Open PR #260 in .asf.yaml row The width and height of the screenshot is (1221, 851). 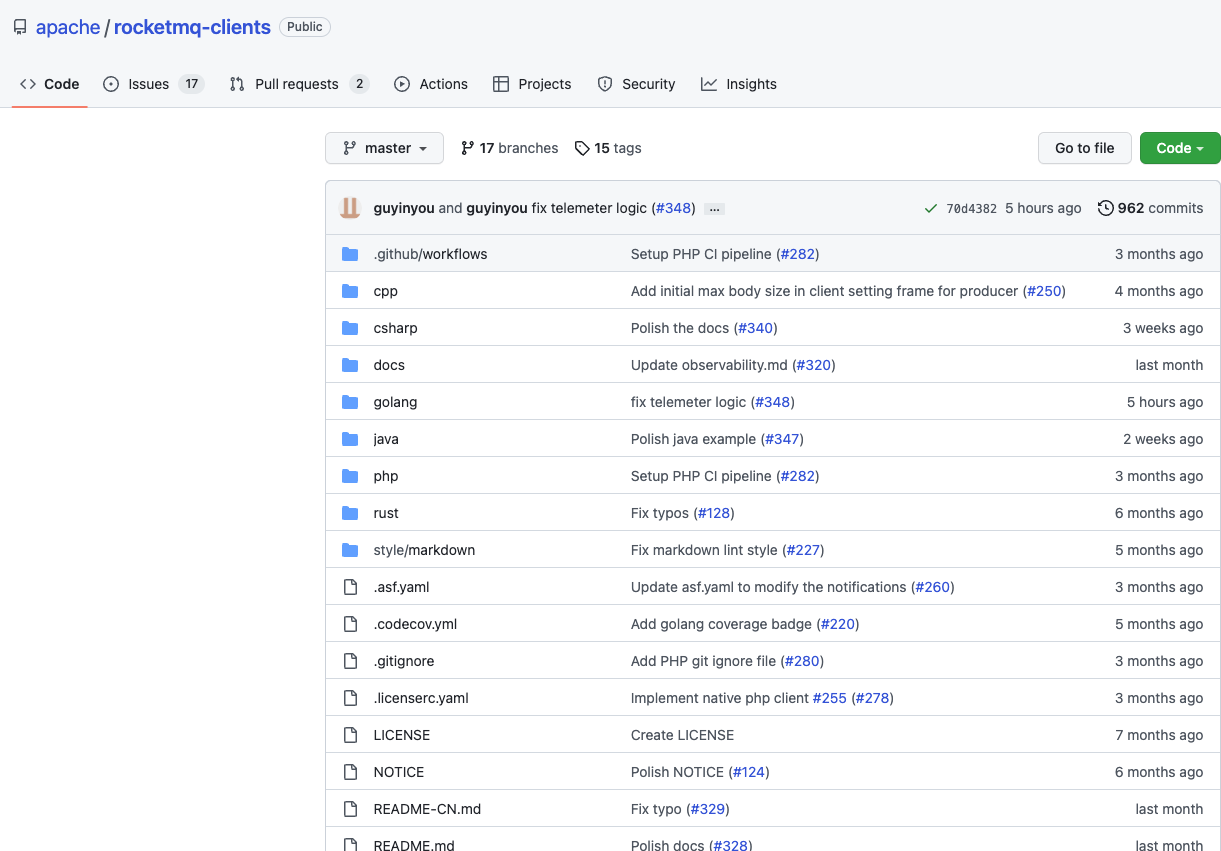(x=933, y=587)
